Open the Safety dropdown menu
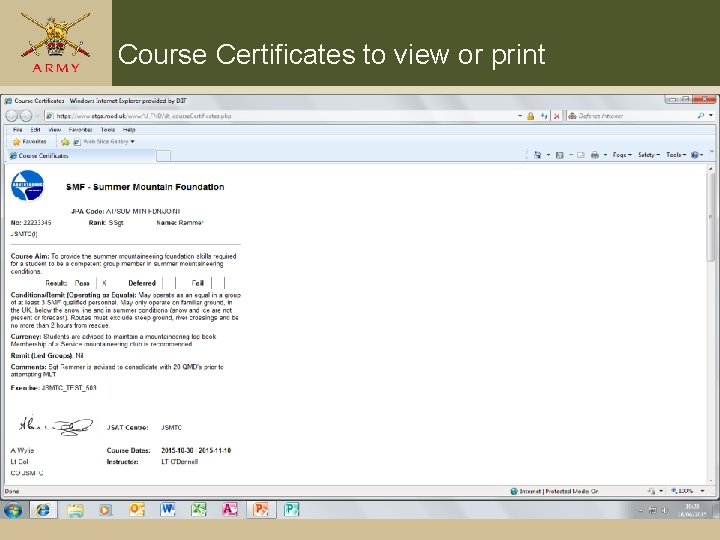The width and height of the screenshot is (720, 540). click(x=649, y=155)
